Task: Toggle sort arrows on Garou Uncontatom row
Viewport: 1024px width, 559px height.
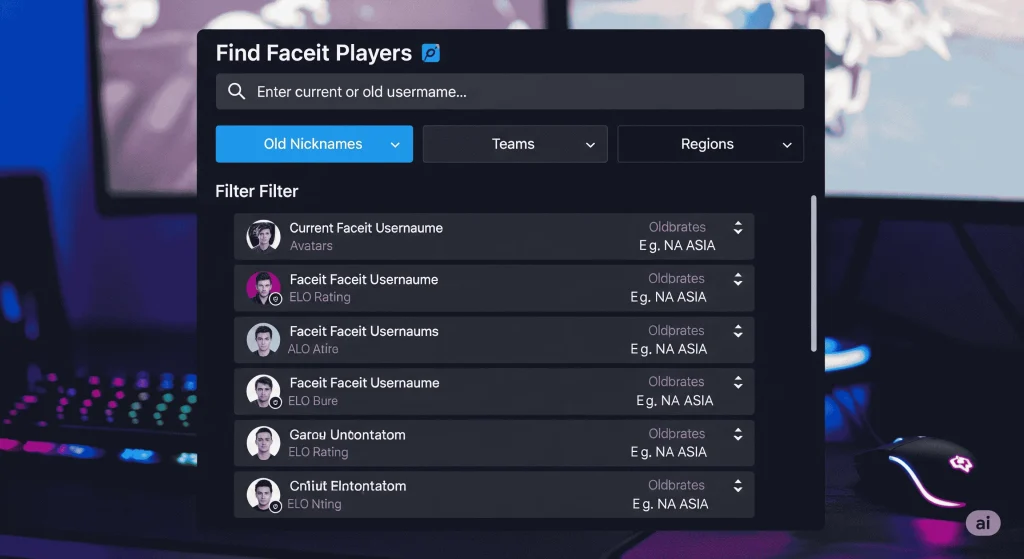Action: point(738,434)
